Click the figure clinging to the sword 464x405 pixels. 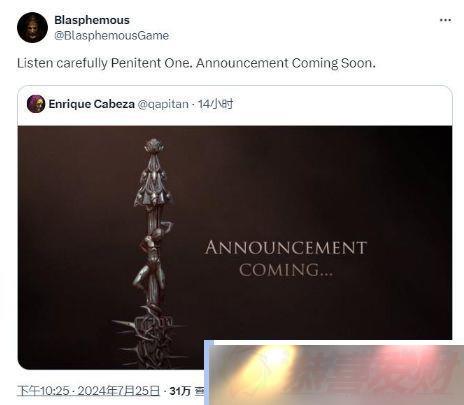pos(154,260)
